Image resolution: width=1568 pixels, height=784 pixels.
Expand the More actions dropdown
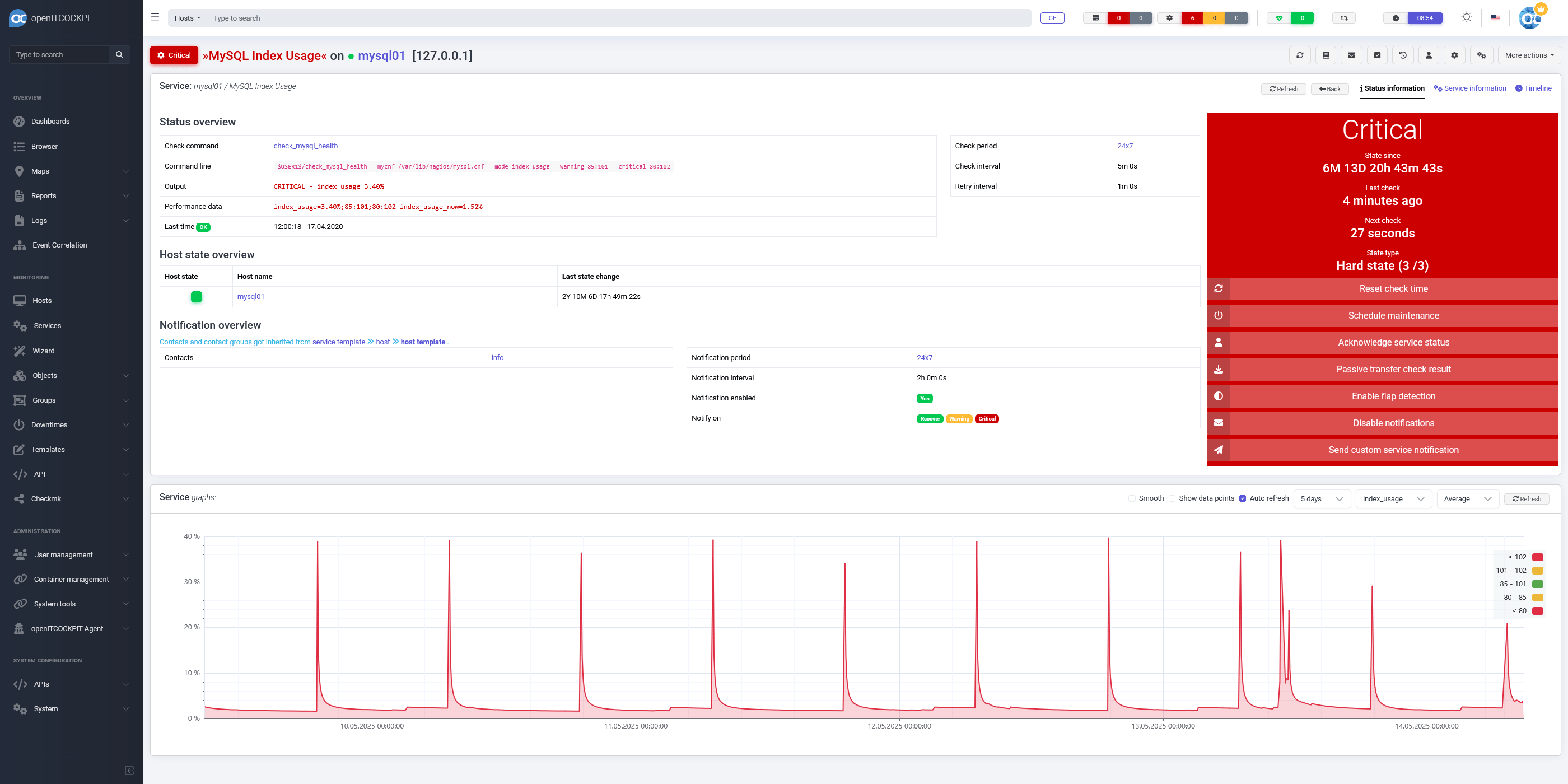click(x=1528, y=55)
